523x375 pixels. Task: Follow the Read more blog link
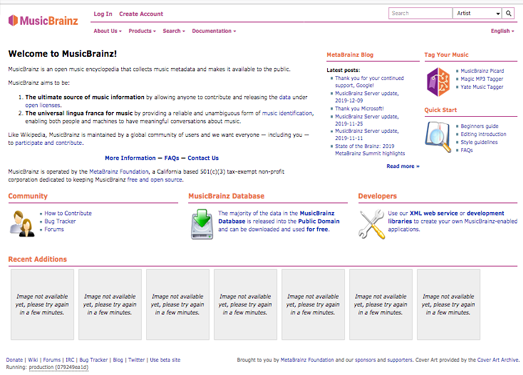click(x=403, y=166)
